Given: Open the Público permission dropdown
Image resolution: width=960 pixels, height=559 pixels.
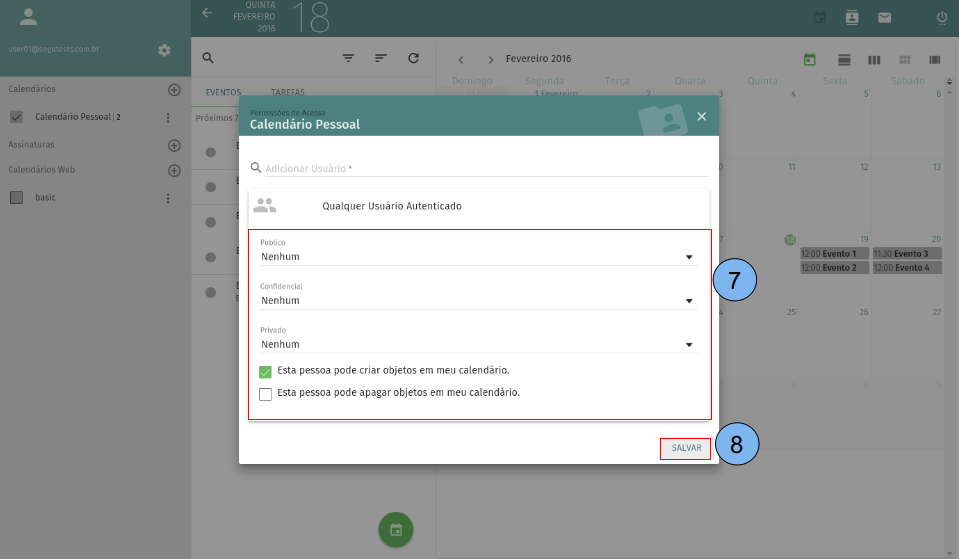Looking at the screenshot, I should (x=478, y=256).
